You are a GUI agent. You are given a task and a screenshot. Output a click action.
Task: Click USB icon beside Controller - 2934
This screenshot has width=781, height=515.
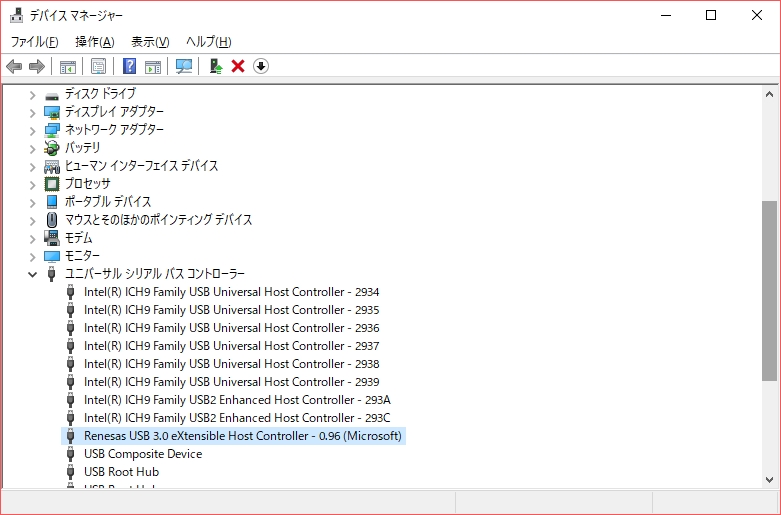[x=70, y=292]
